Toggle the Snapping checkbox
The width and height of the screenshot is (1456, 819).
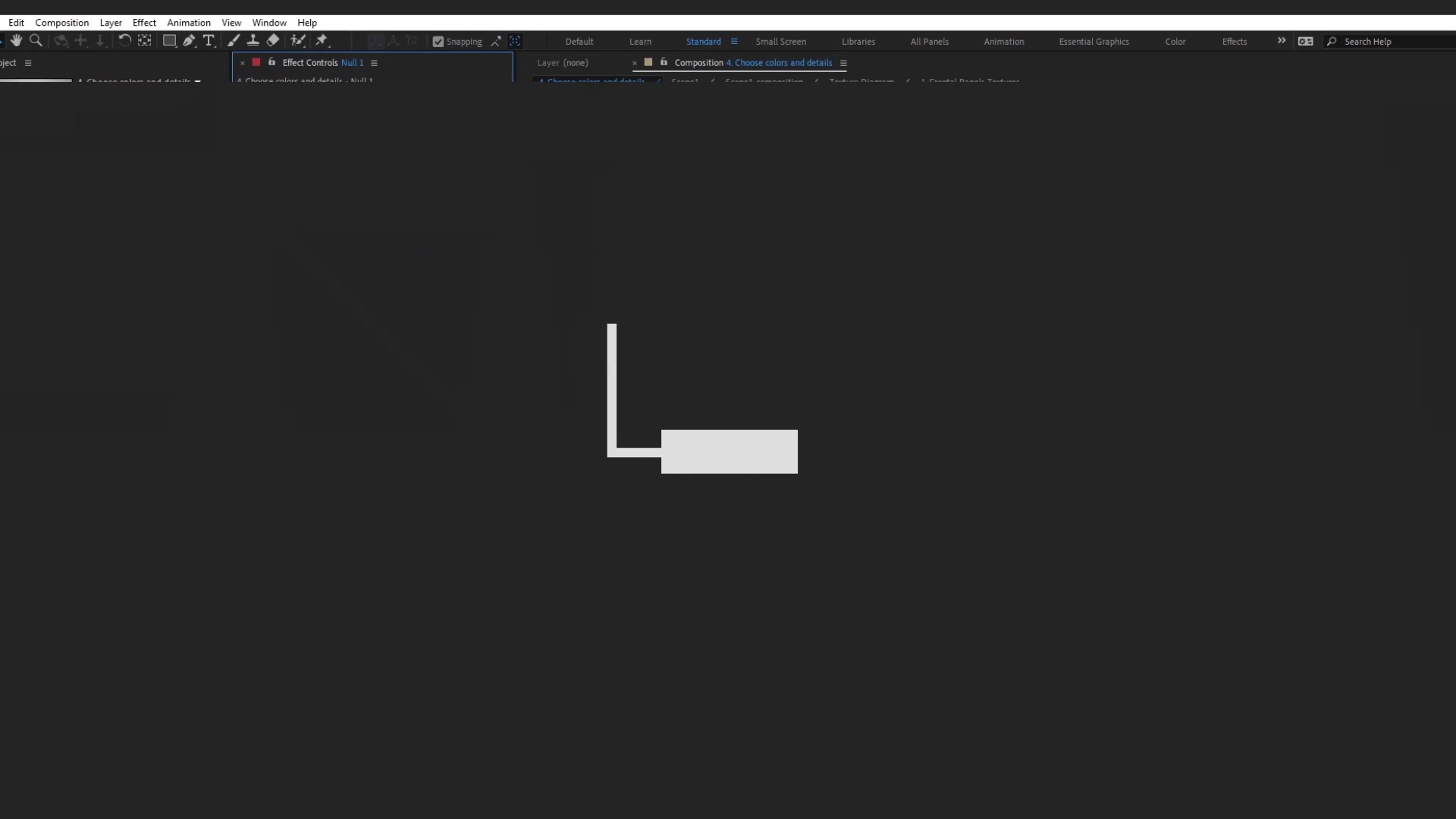pyautogui.click(x=438, y=42)
